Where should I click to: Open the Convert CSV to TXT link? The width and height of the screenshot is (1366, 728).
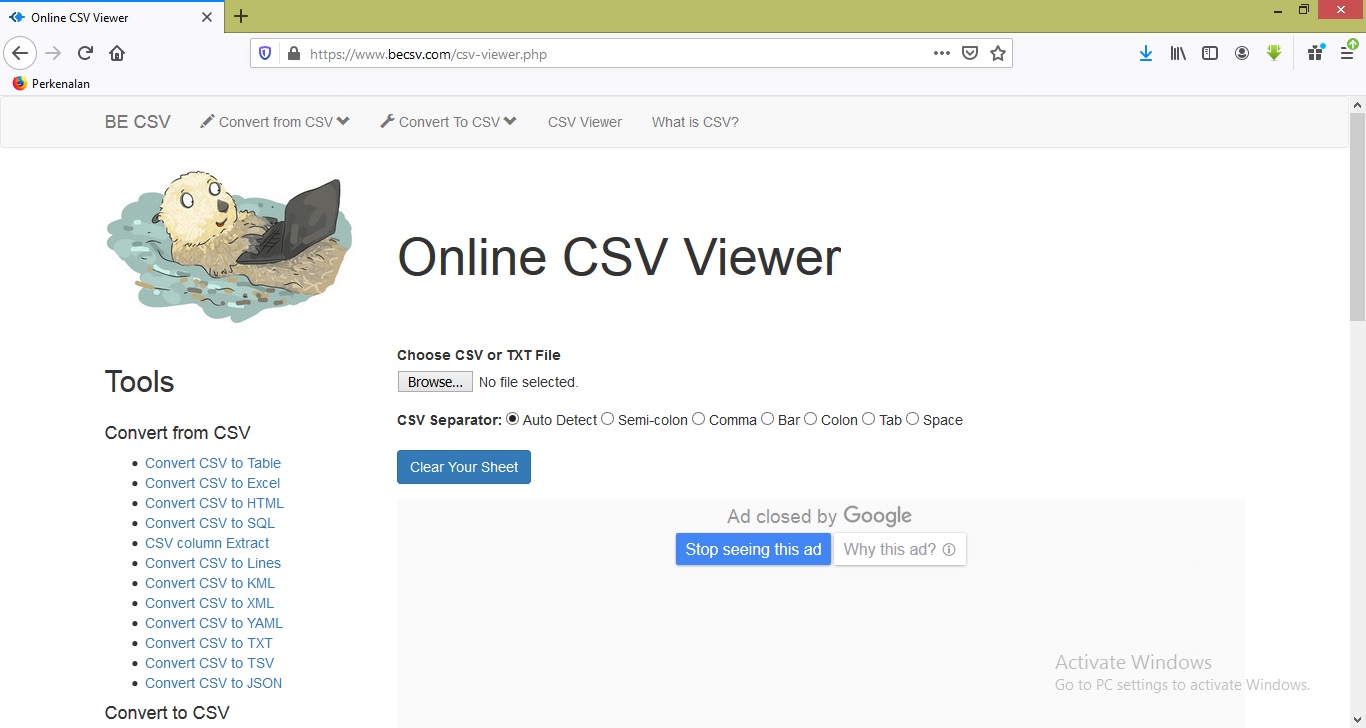tap(209, 643)
